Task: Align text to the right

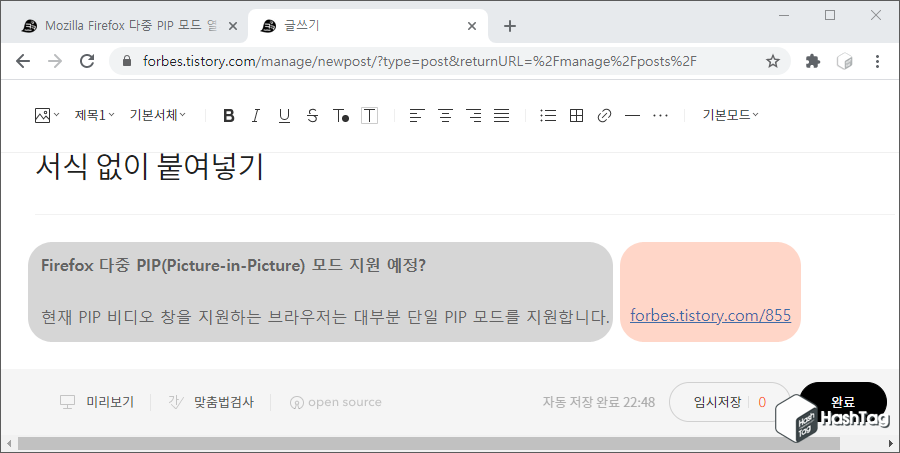Action: [x=474, y=116]
